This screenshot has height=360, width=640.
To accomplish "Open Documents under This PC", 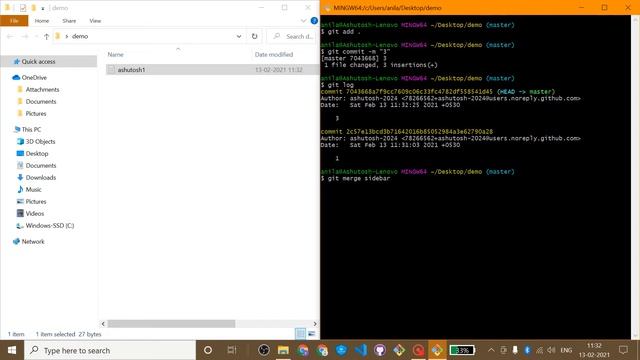I will point(41,166).
